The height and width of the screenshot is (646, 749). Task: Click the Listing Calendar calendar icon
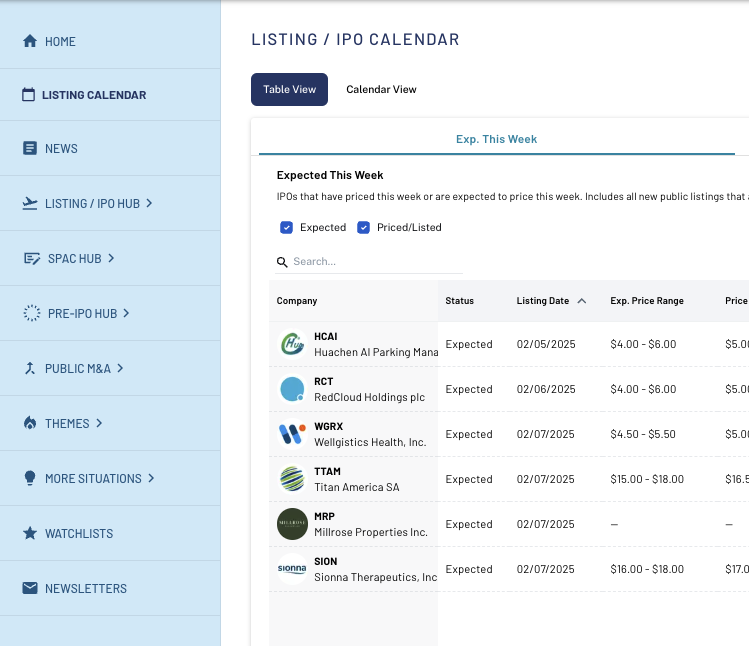click(x=29, y=95)
